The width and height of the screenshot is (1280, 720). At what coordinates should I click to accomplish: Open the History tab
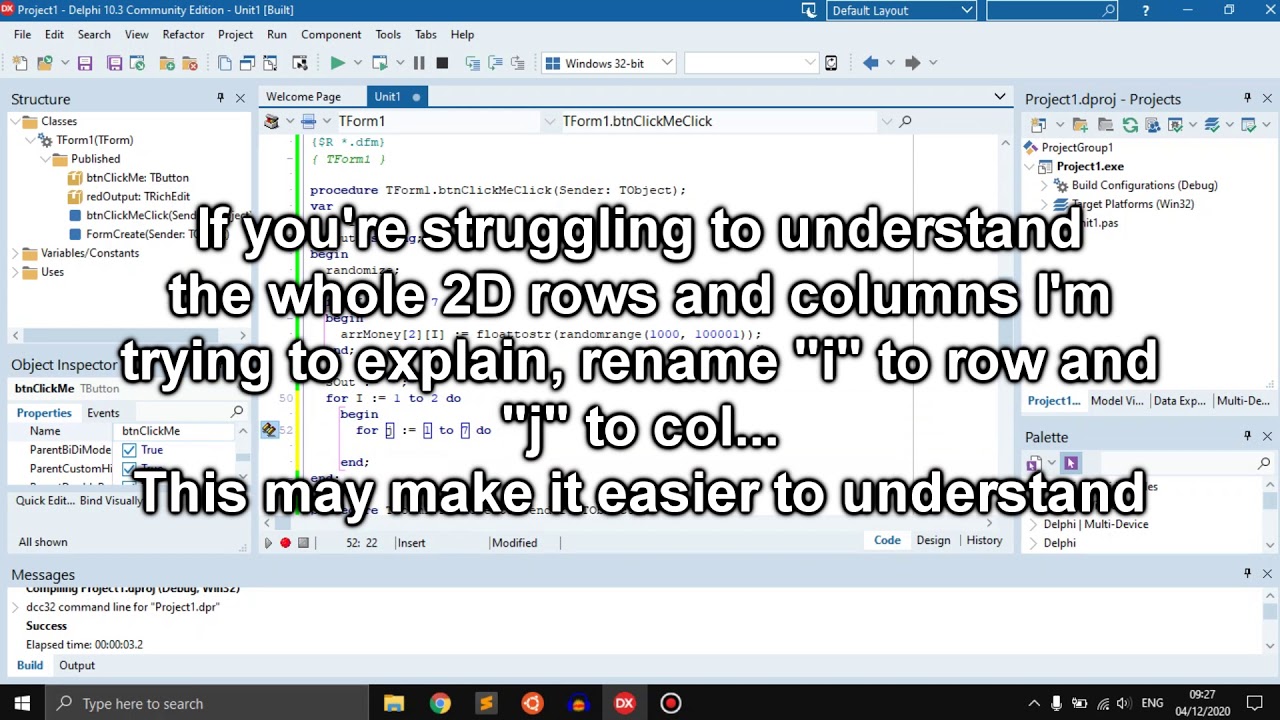click(984, 540)
